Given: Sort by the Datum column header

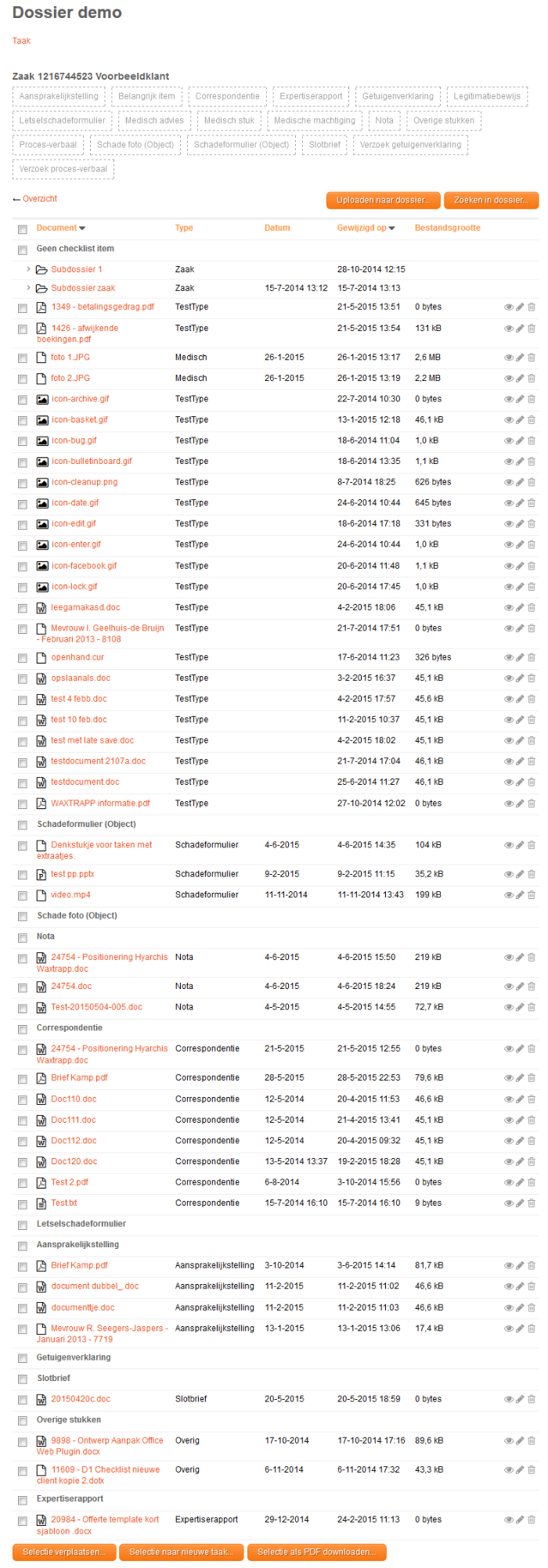Looking at the screenshot, I should 277,228.
